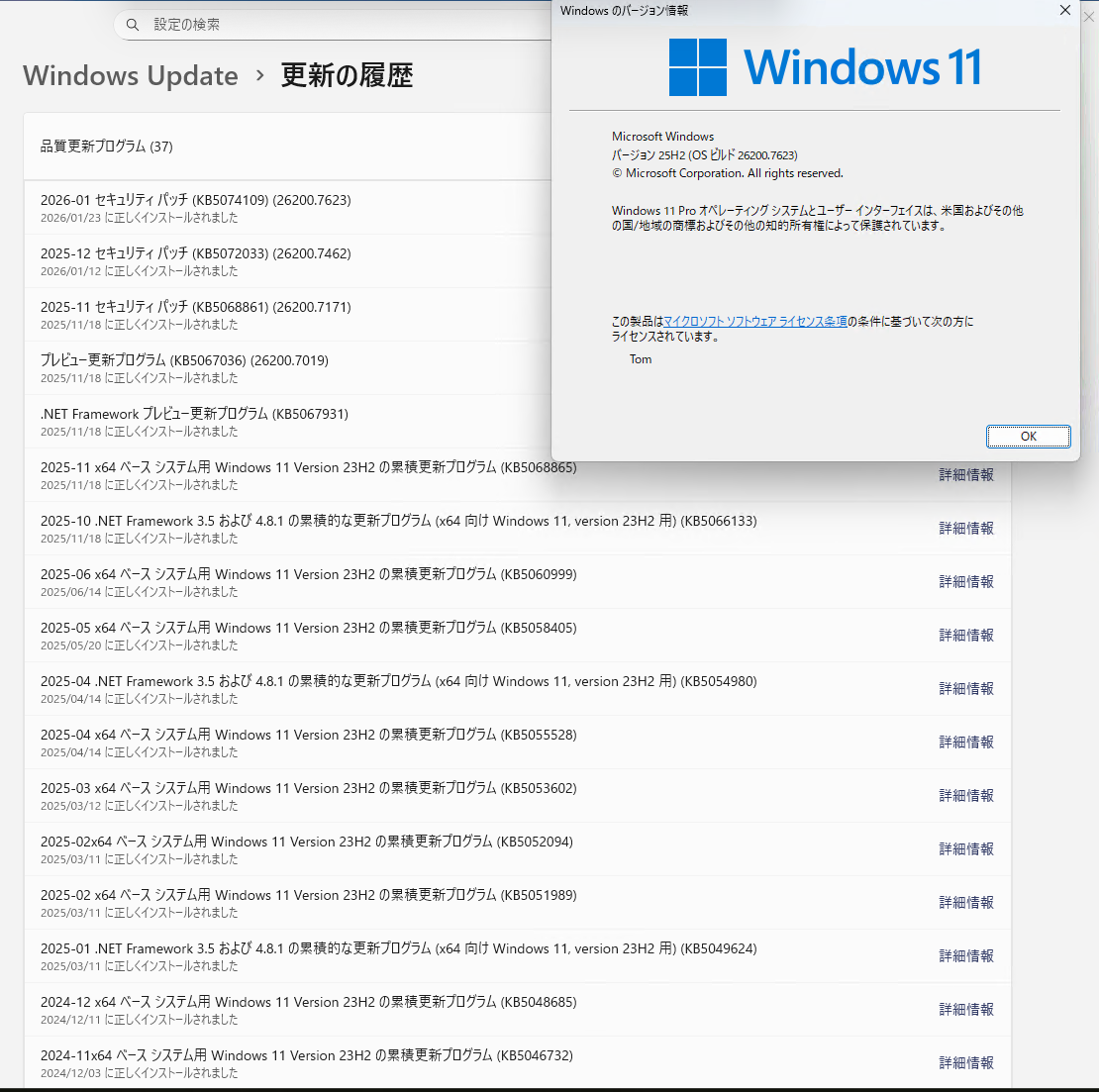Select the 2025-12 セキュリティ パッチ (KB5072033) entry
This screenshot has height=1092, width=1099.
point(287,260)
